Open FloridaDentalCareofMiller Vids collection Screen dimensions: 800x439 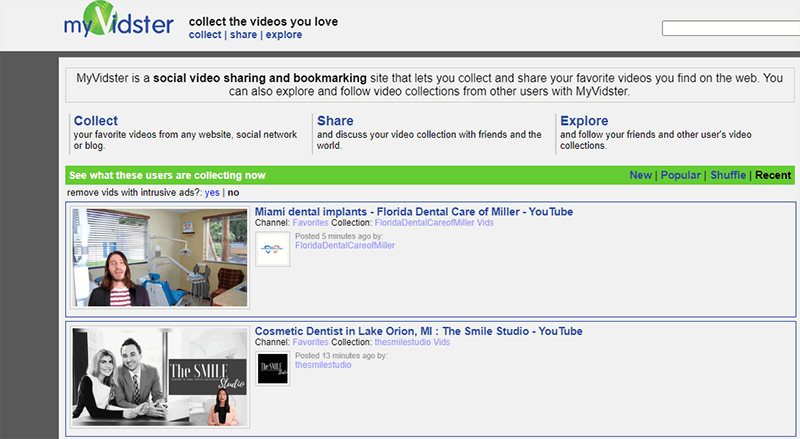434,223
